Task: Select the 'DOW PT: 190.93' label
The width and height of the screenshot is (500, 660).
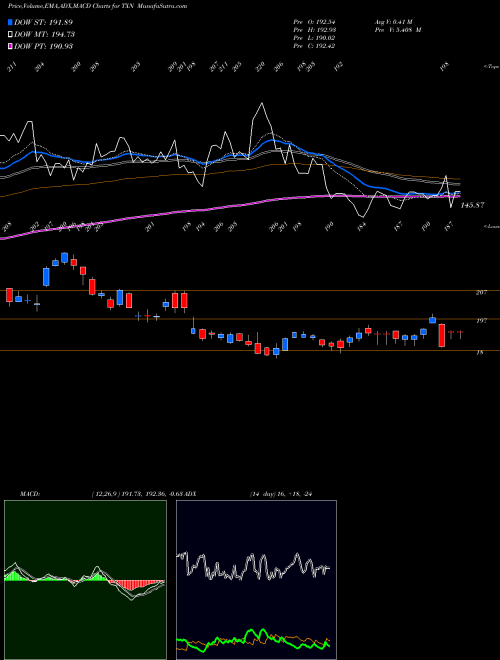Action: pyautogui.click(x=43, y=46)
